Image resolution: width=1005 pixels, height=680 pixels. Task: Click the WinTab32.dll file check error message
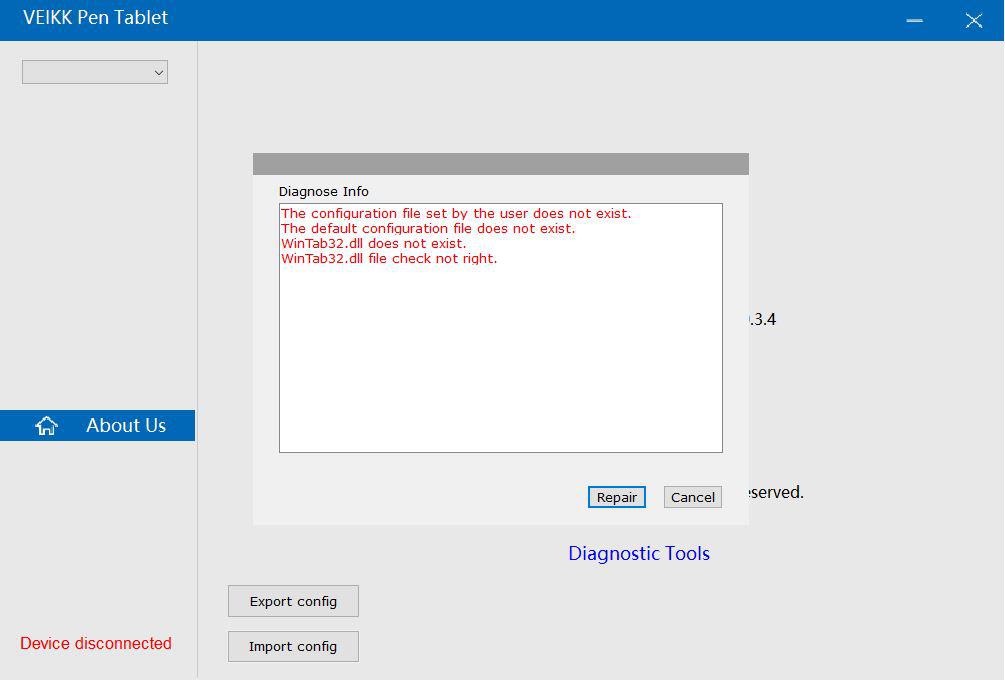(389, 258)
